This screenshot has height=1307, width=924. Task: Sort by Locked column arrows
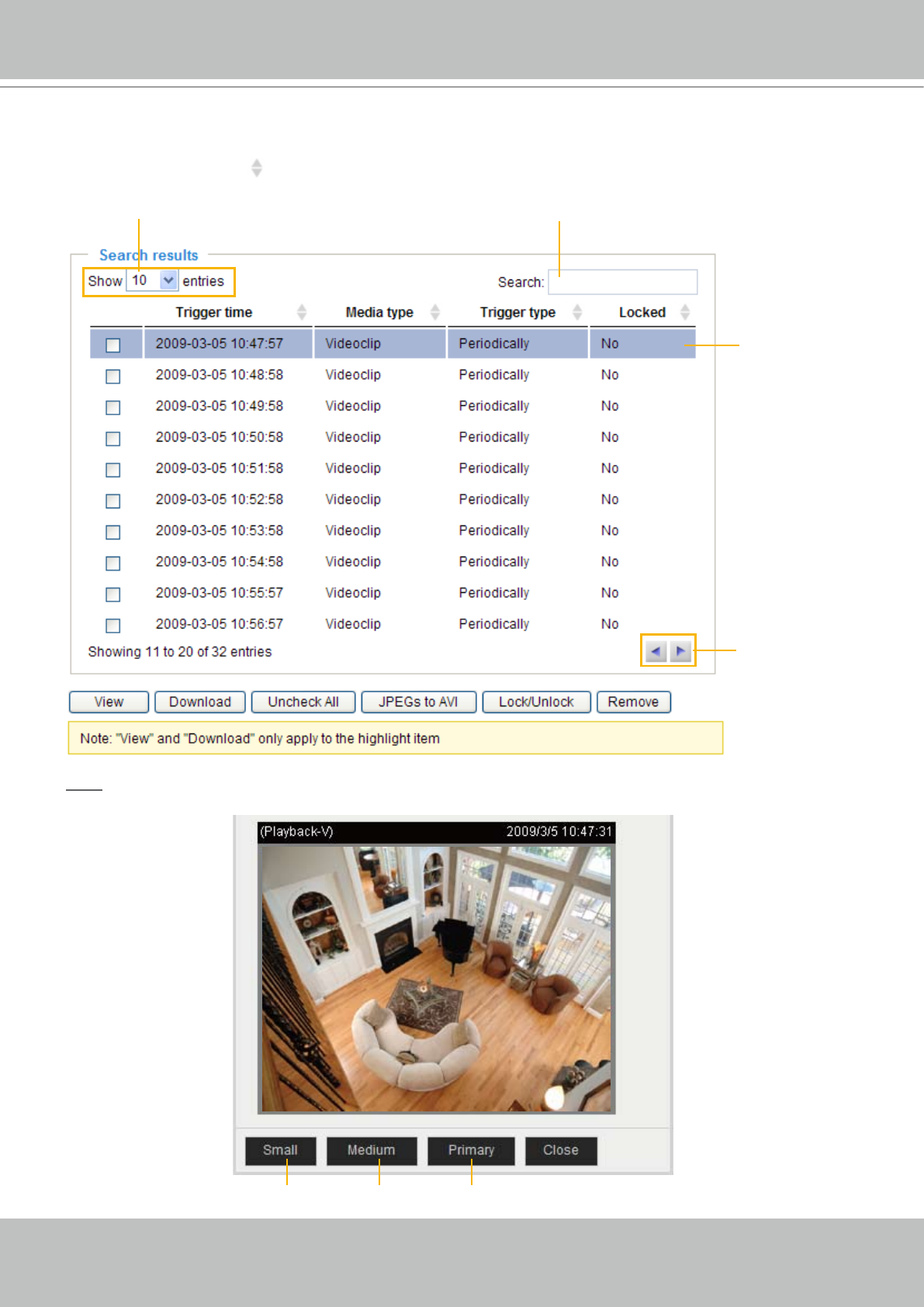tap(685, 312)
